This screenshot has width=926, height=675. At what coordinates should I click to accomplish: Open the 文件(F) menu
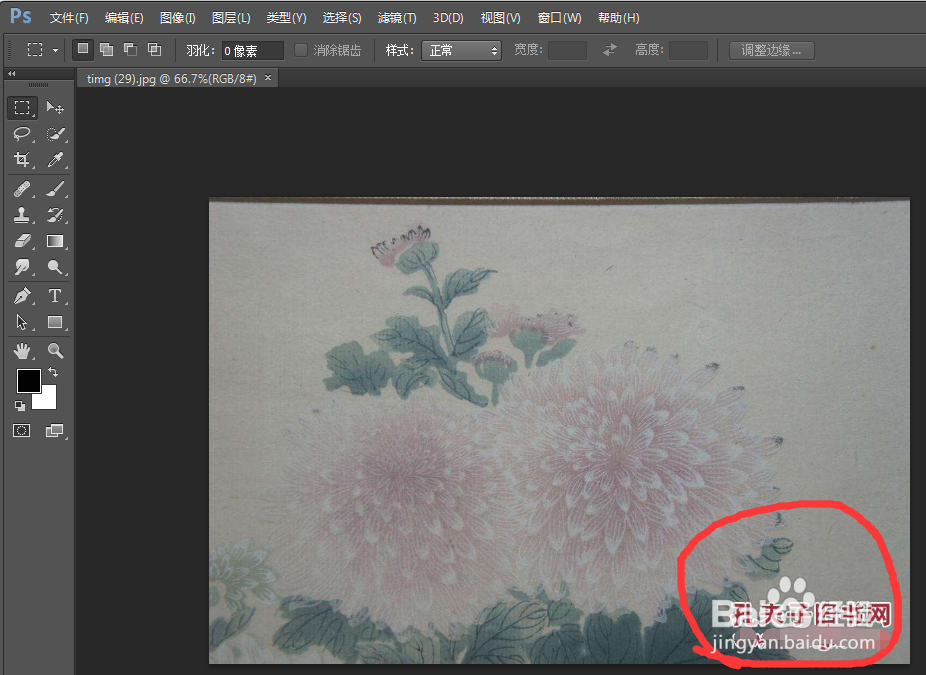[69, 18]
